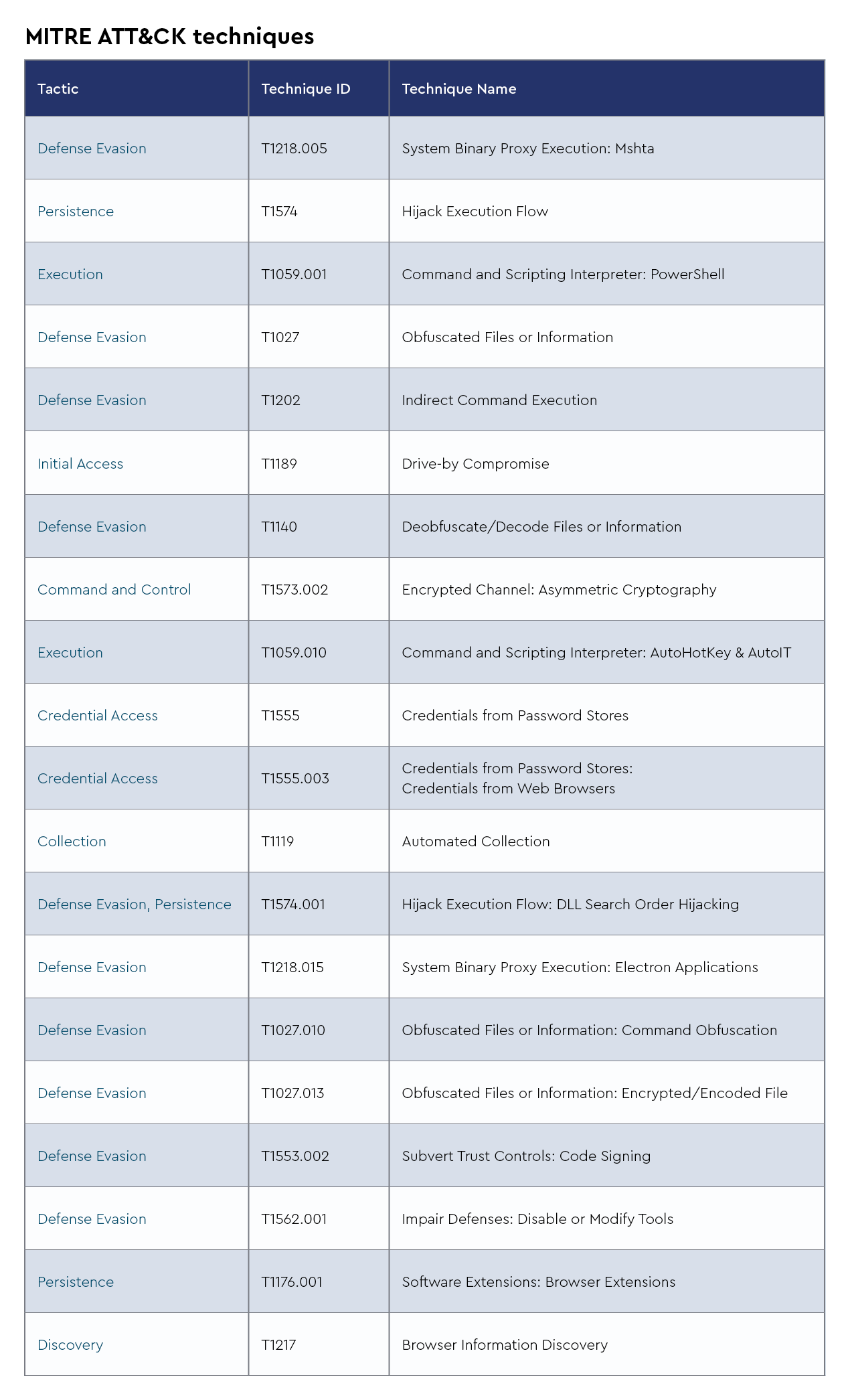The image size is (850, 1400).
Task: Click the Technique ID column header
Action: coord(306,89)
